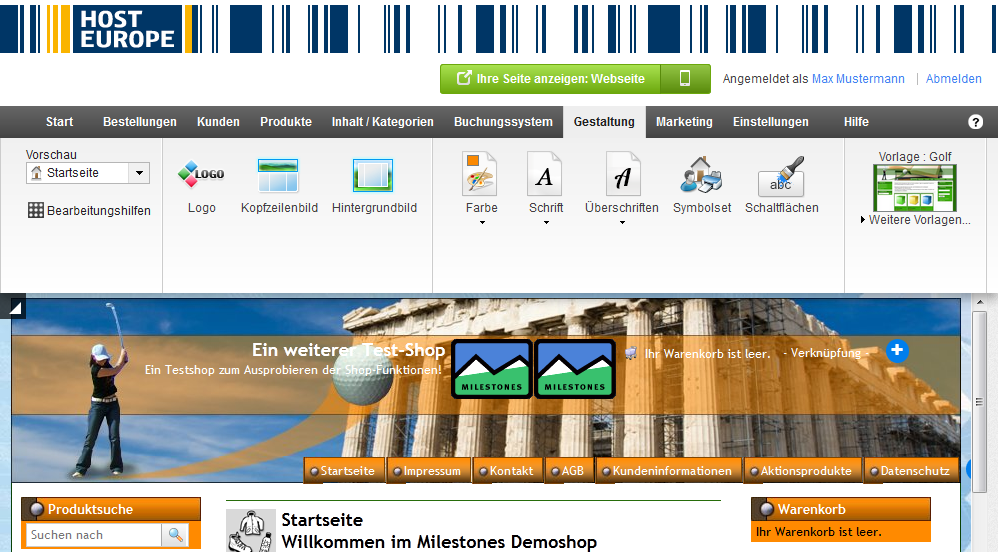The image size is (998, 552).
Task: Open Startseite shop navigation button
Action: [x=344, y=471]
